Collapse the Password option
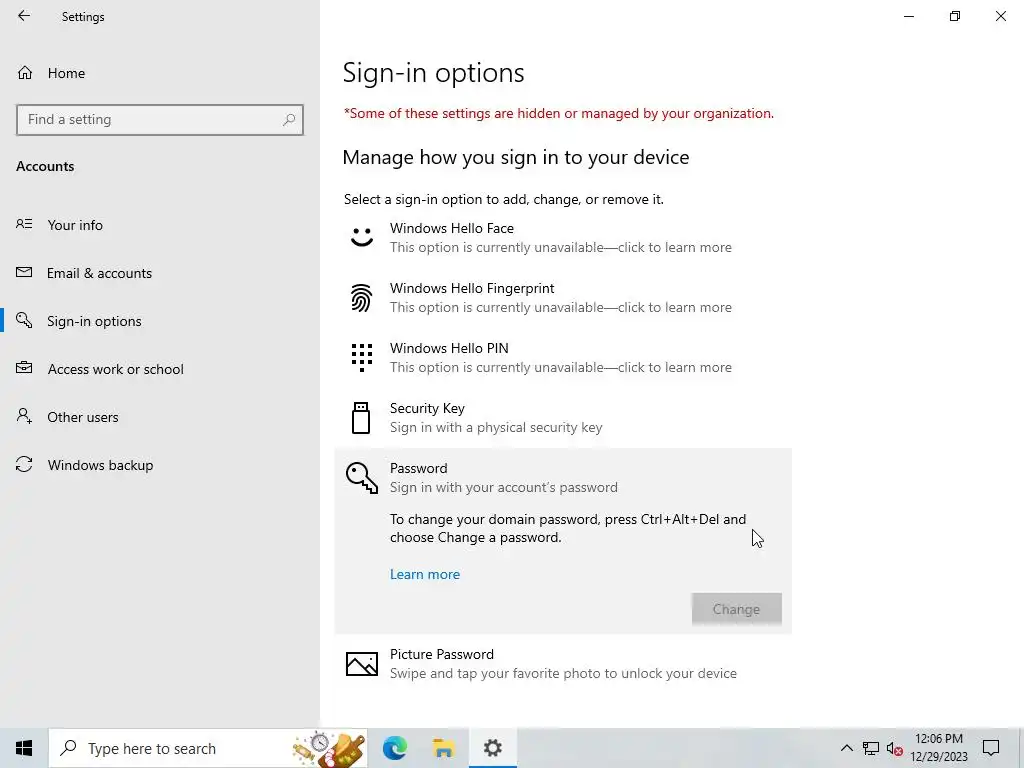 pyautogui.click(x=563, y=477)
